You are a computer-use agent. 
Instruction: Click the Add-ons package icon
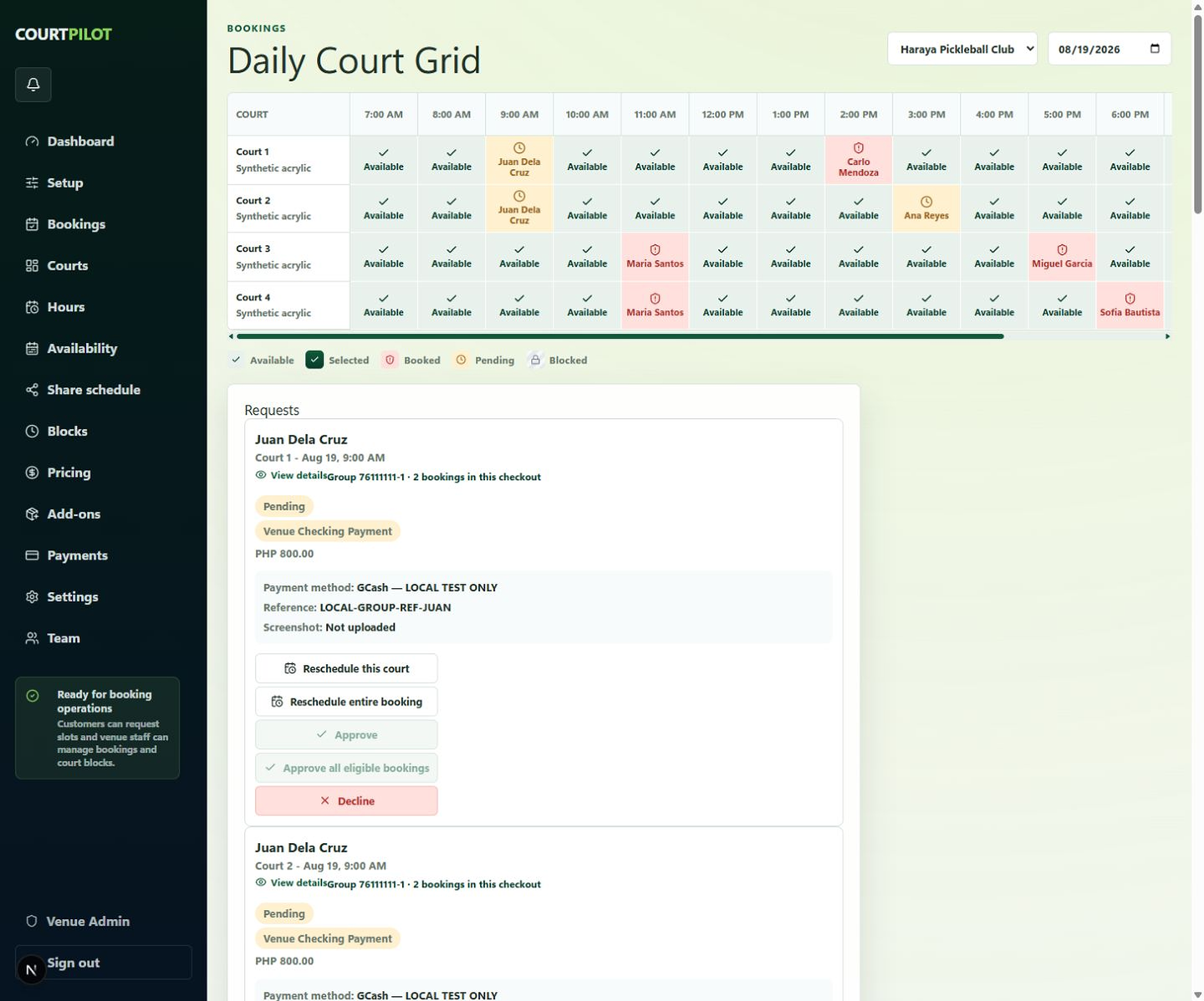[32, 513]
